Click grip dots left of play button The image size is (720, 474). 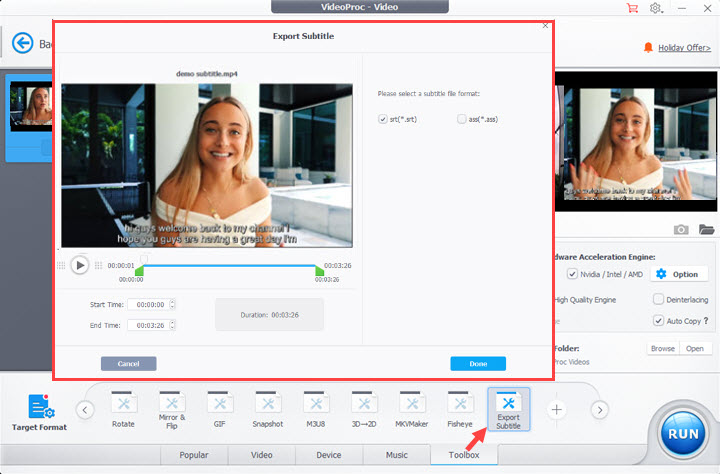coord(61,265)
